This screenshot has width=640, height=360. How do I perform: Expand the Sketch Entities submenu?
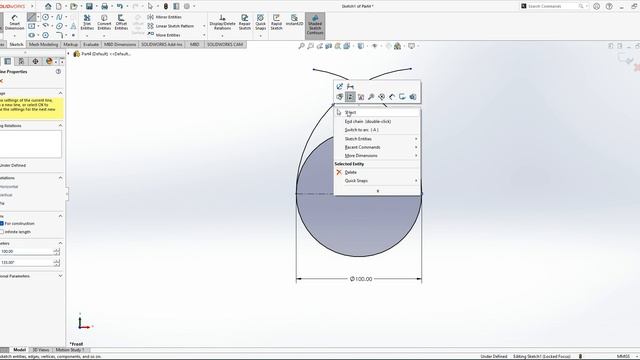coord(377,139)
